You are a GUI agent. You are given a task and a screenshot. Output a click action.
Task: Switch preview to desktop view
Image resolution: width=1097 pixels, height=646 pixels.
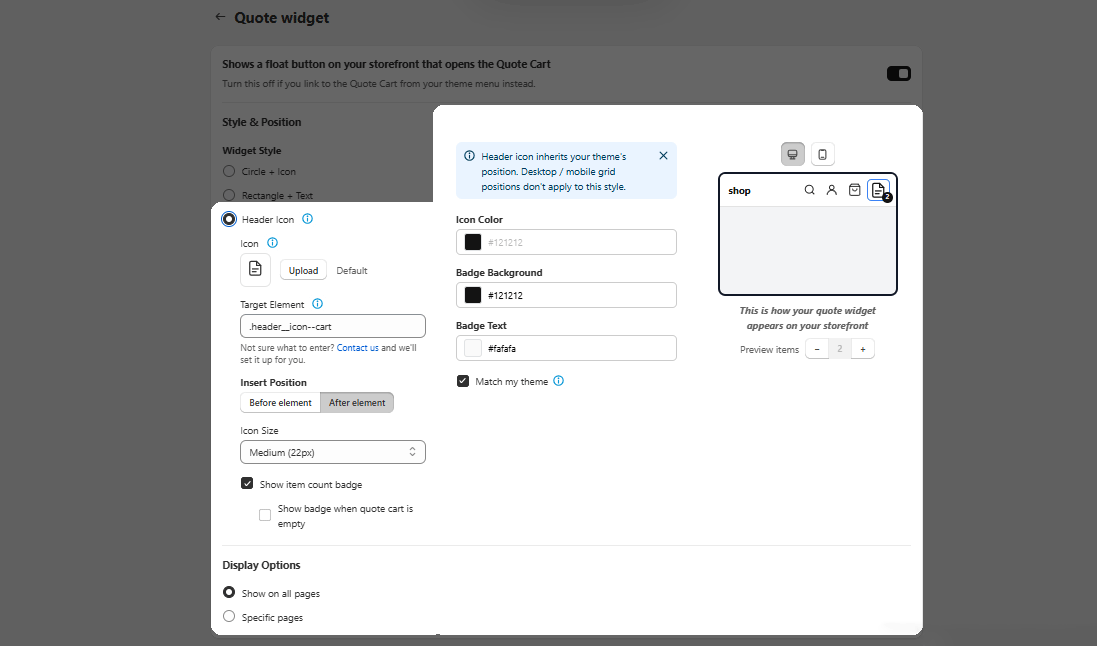pos(793,154)
